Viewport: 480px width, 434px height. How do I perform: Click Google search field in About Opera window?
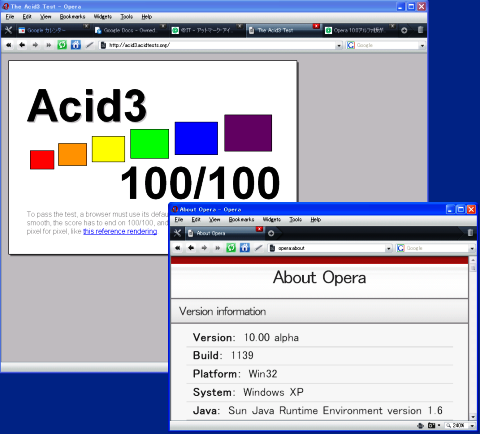[x=437, y=248]
